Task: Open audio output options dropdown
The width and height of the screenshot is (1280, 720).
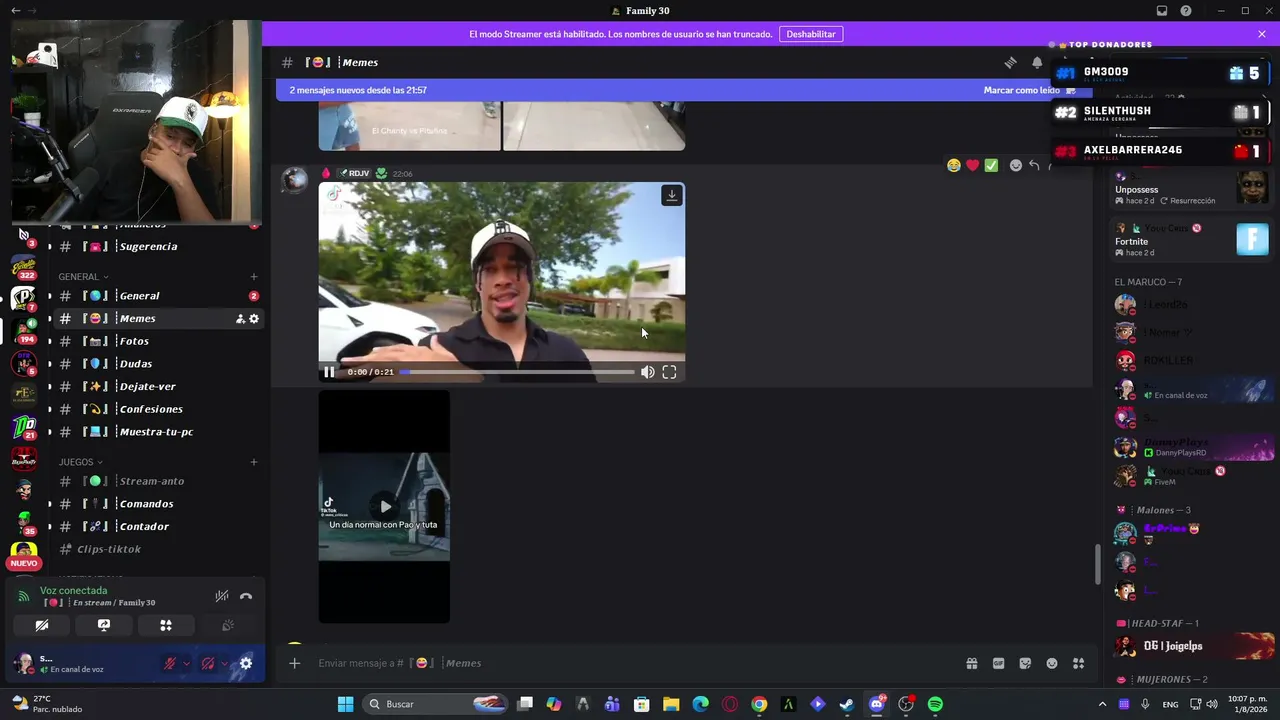Action: click(x=224, y=663)
